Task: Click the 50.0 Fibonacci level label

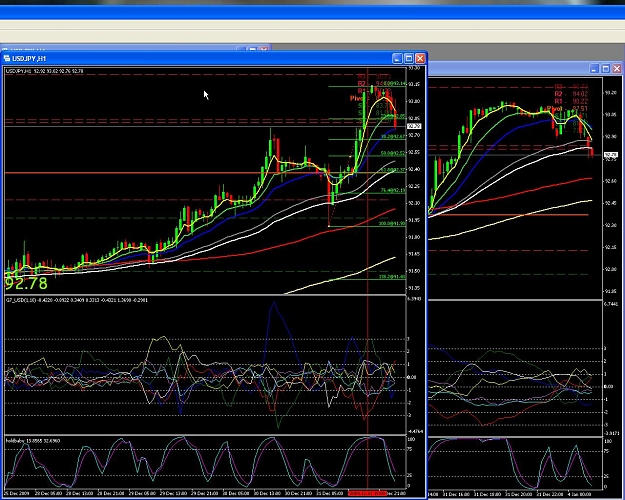Action: 393,153
